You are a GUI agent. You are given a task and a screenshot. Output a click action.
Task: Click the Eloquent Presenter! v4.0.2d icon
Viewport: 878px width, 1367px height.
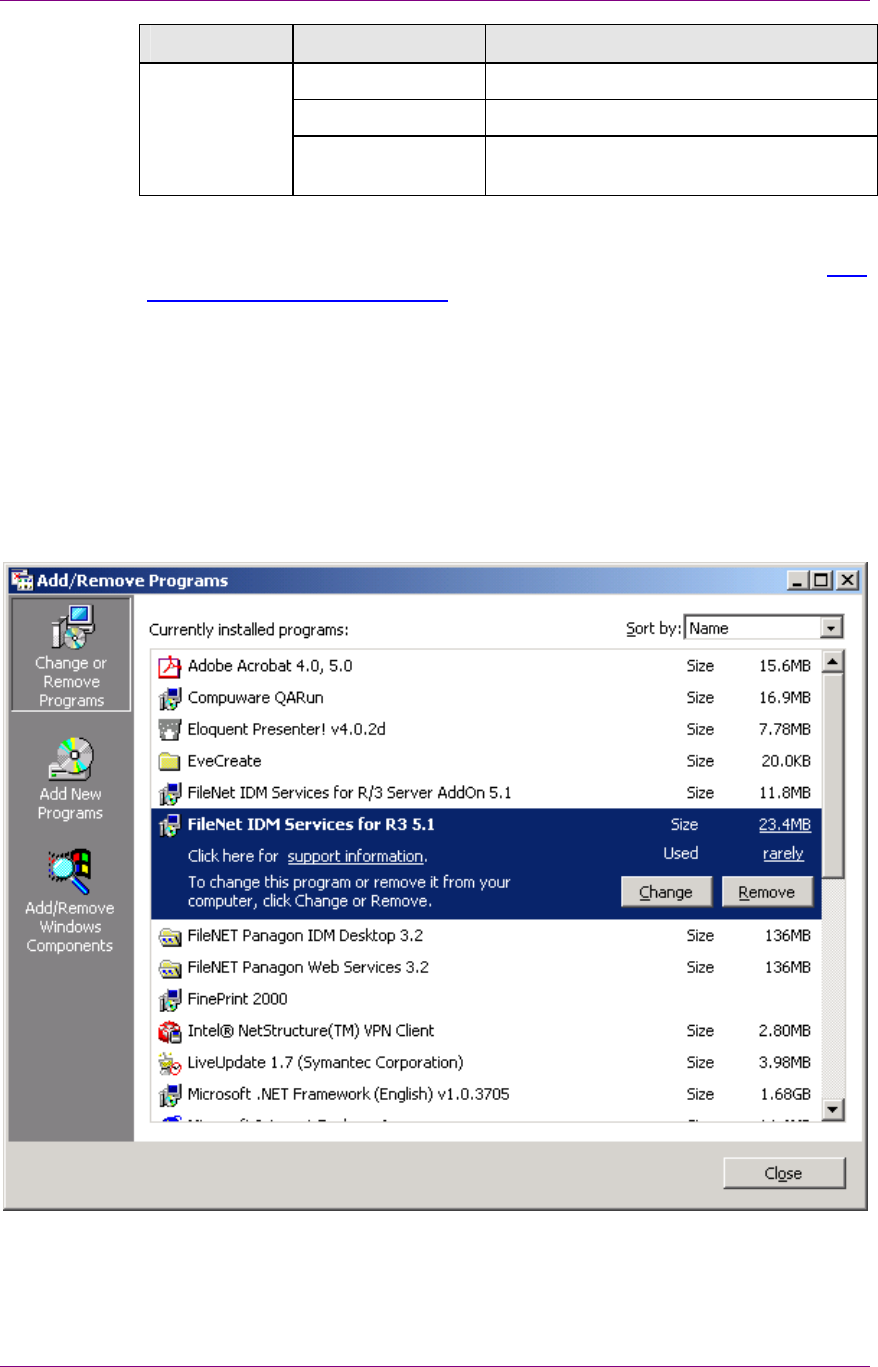pyautogui.click(x=170, y=729)
